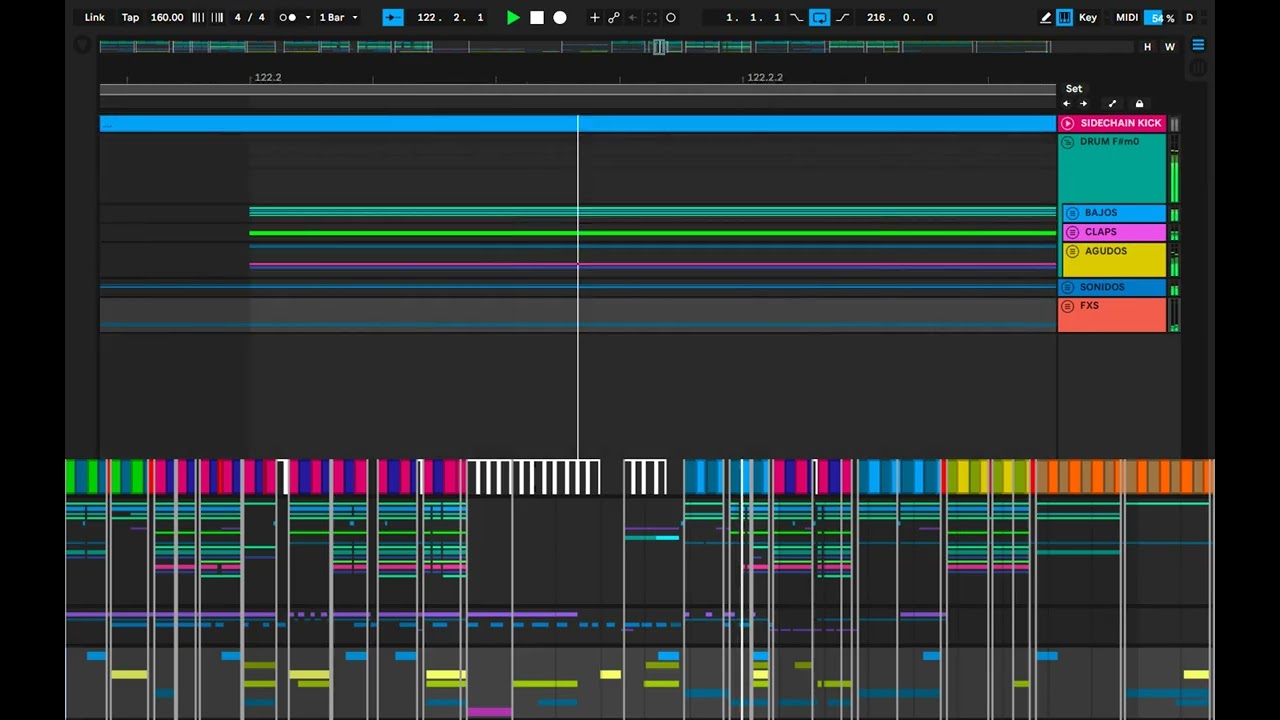Click the Re-enable Automation arrow icon
Viewport: 1280px width, 720px height.
pyautogui.click(x=632, y=17)
